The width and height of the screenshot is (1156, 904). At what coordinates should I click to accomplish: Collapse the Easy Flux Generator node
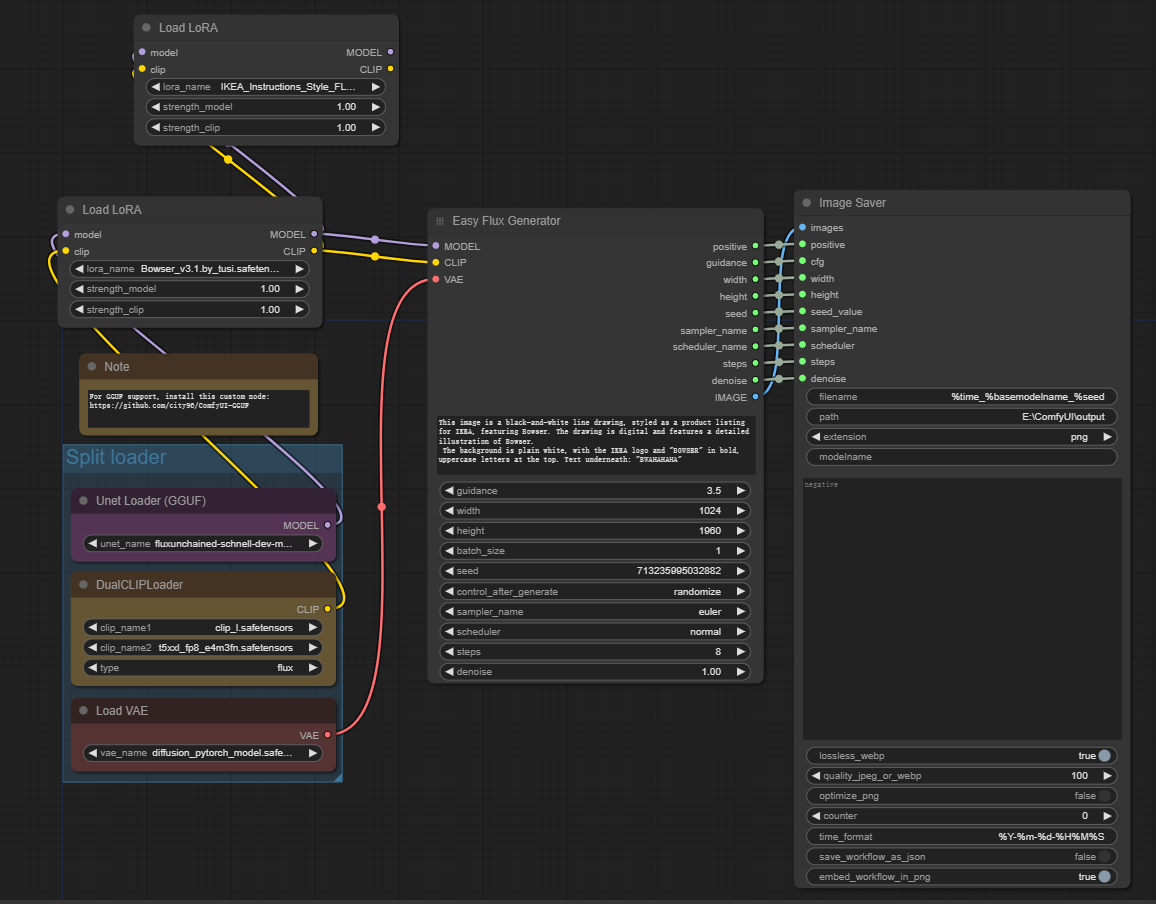click(x=440, y=221)
